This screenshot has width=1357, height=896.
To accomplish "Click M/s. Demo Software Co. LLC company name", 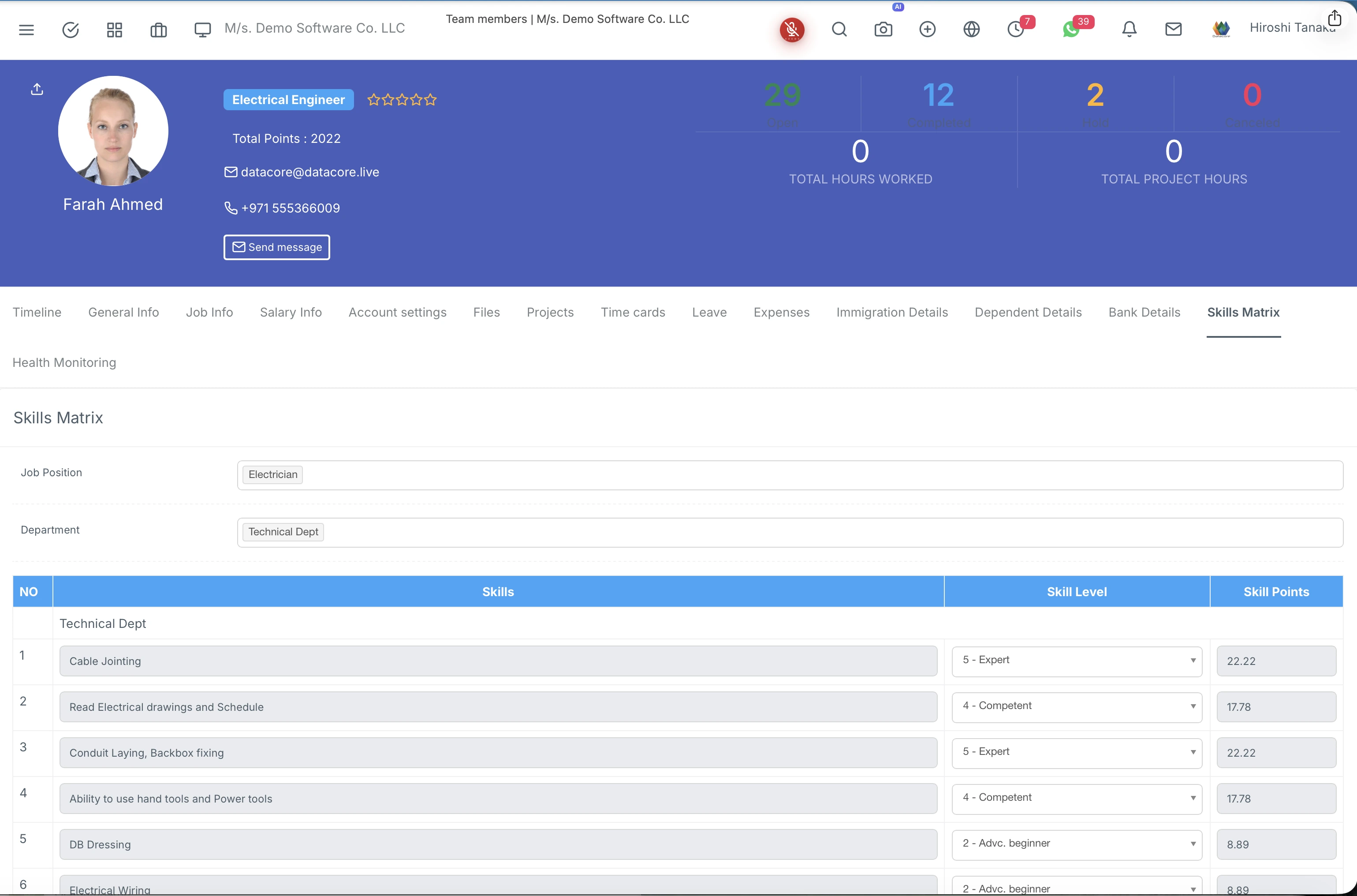I will point(314,28).
